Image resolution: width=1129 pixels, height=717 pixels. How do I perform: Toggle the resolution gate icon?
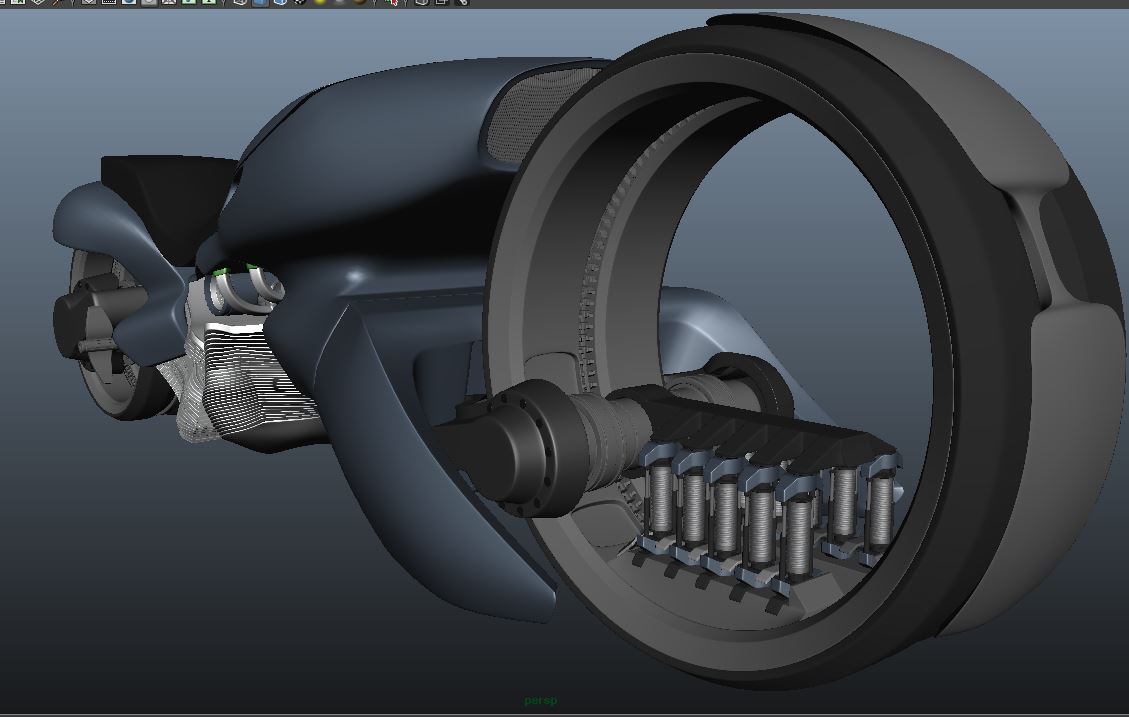[x=129, y=1]
